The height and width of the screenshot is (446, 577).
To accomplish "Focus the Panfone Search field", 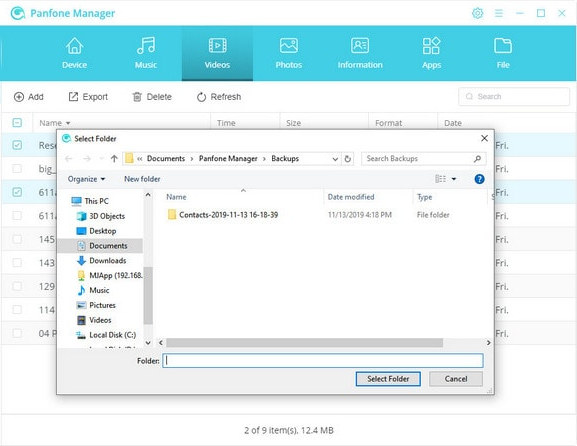I will click(x=514, y=96).
